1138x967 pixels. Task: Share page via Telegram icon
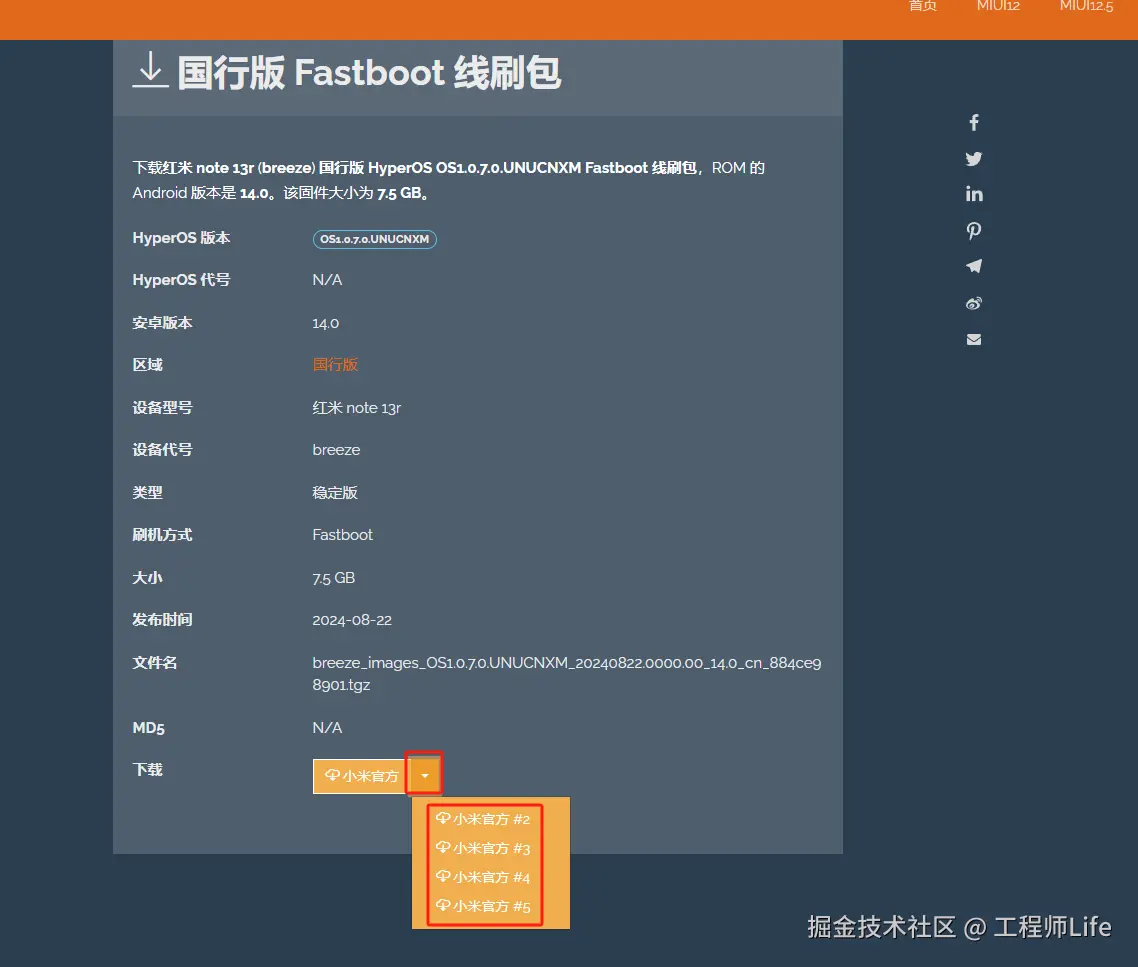pyautogui.click(x=974, y=266)
